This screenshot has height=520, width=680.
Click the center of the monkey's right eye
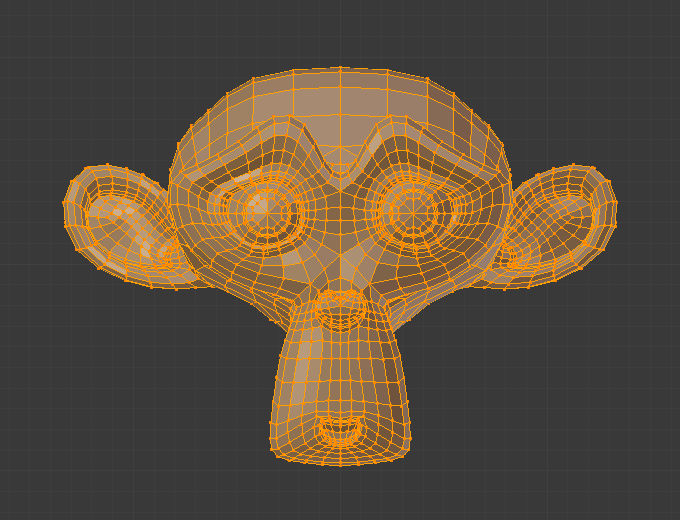(414, 208)
